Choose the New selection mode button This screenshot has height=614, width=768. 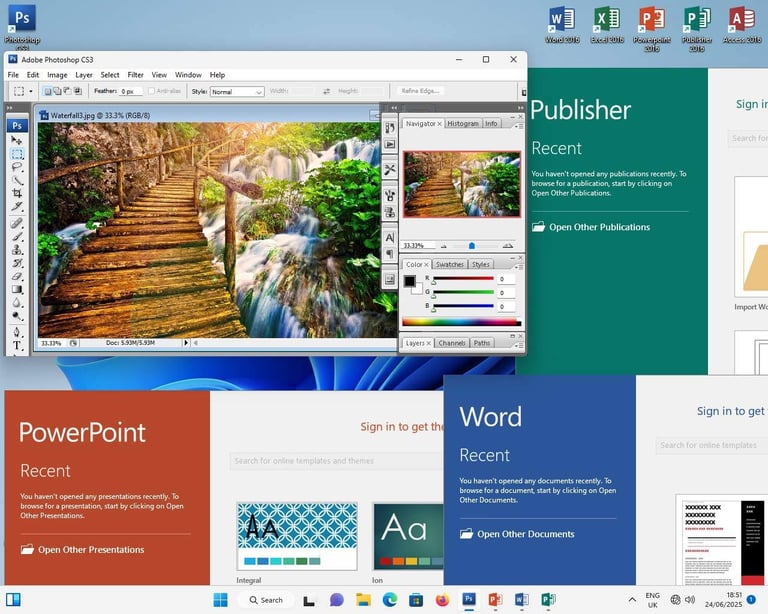48,91
